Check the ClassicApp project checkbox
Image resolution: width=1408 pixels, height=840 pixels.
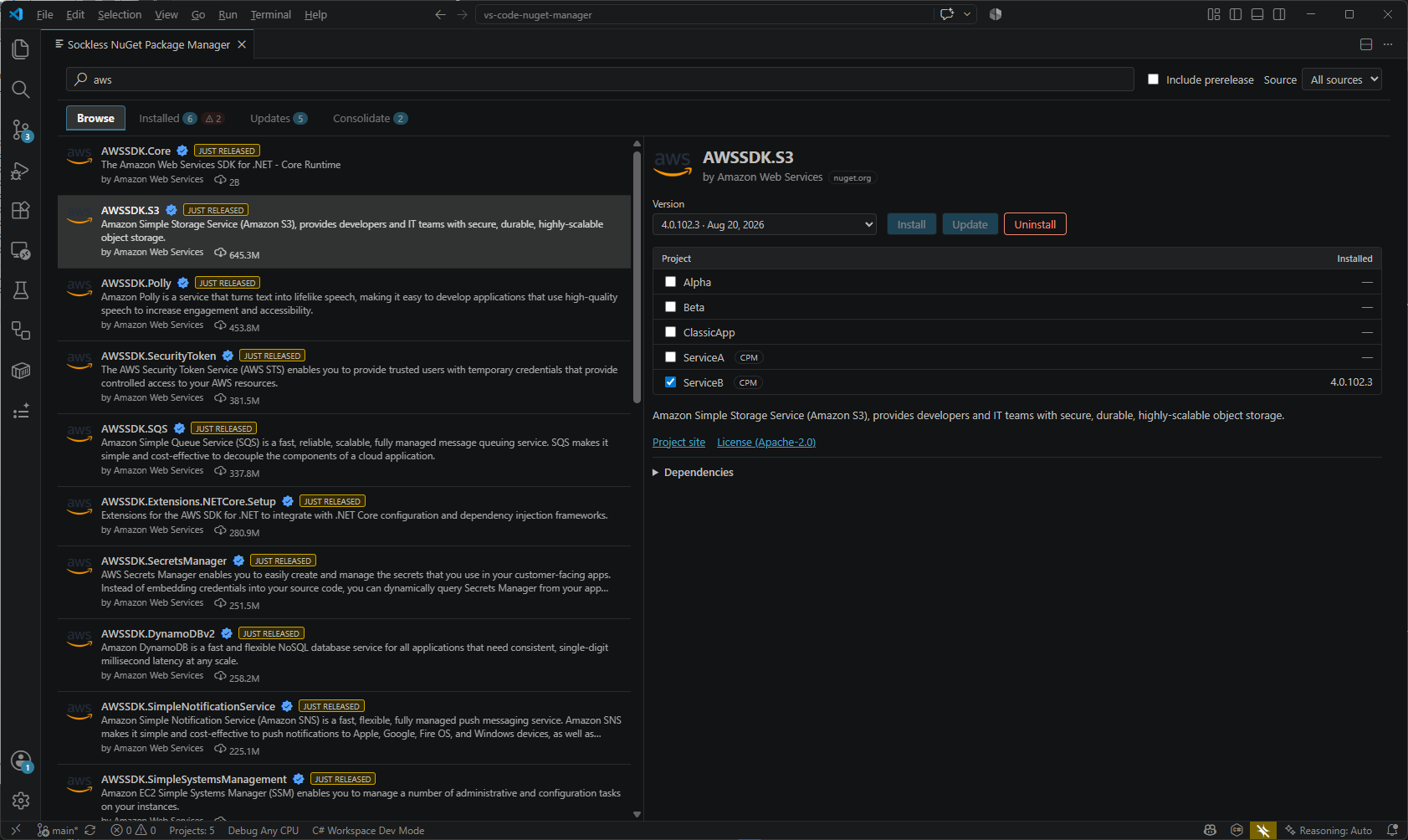pos(670,332)
